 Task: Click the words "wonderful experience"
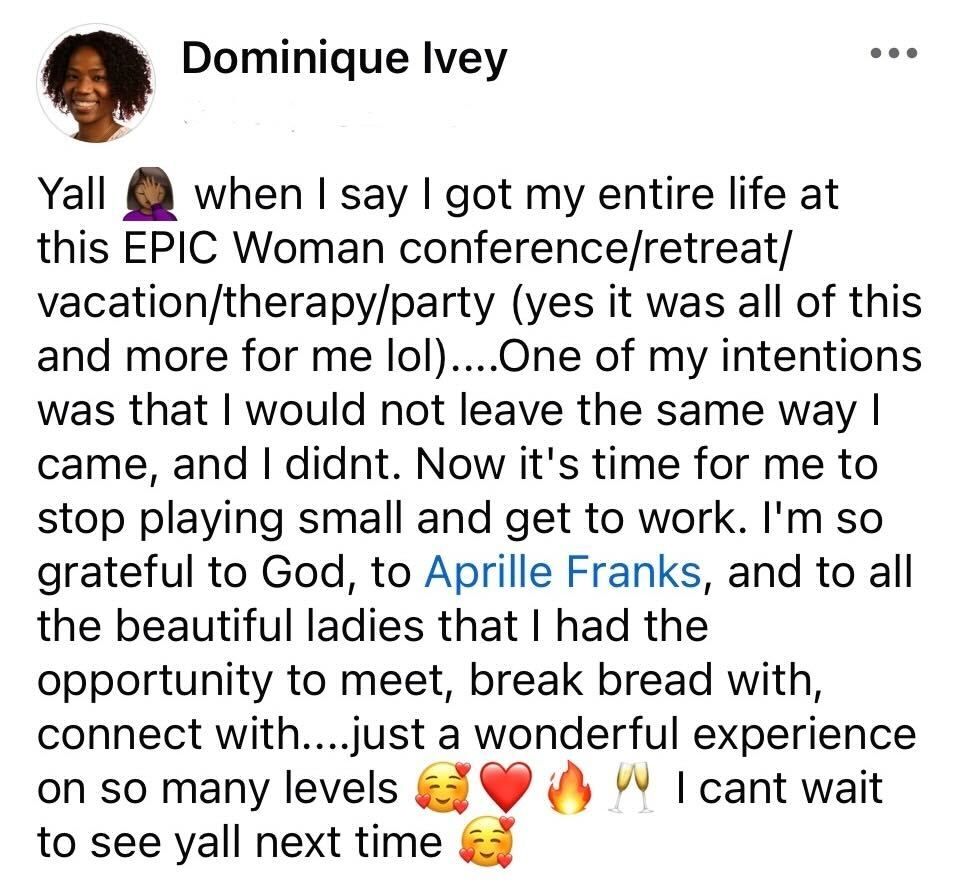[x=696, y=735]
